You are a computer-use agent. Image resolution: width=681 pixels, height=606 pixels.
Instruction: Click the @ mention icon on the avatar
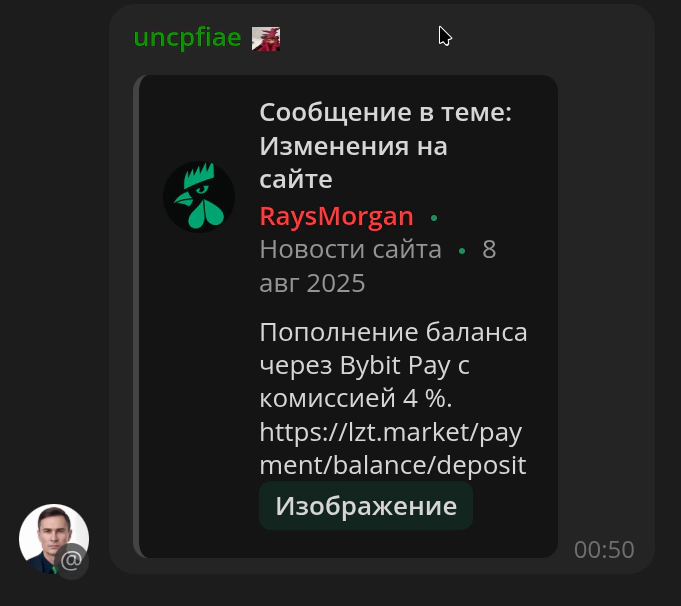(72, 561)
